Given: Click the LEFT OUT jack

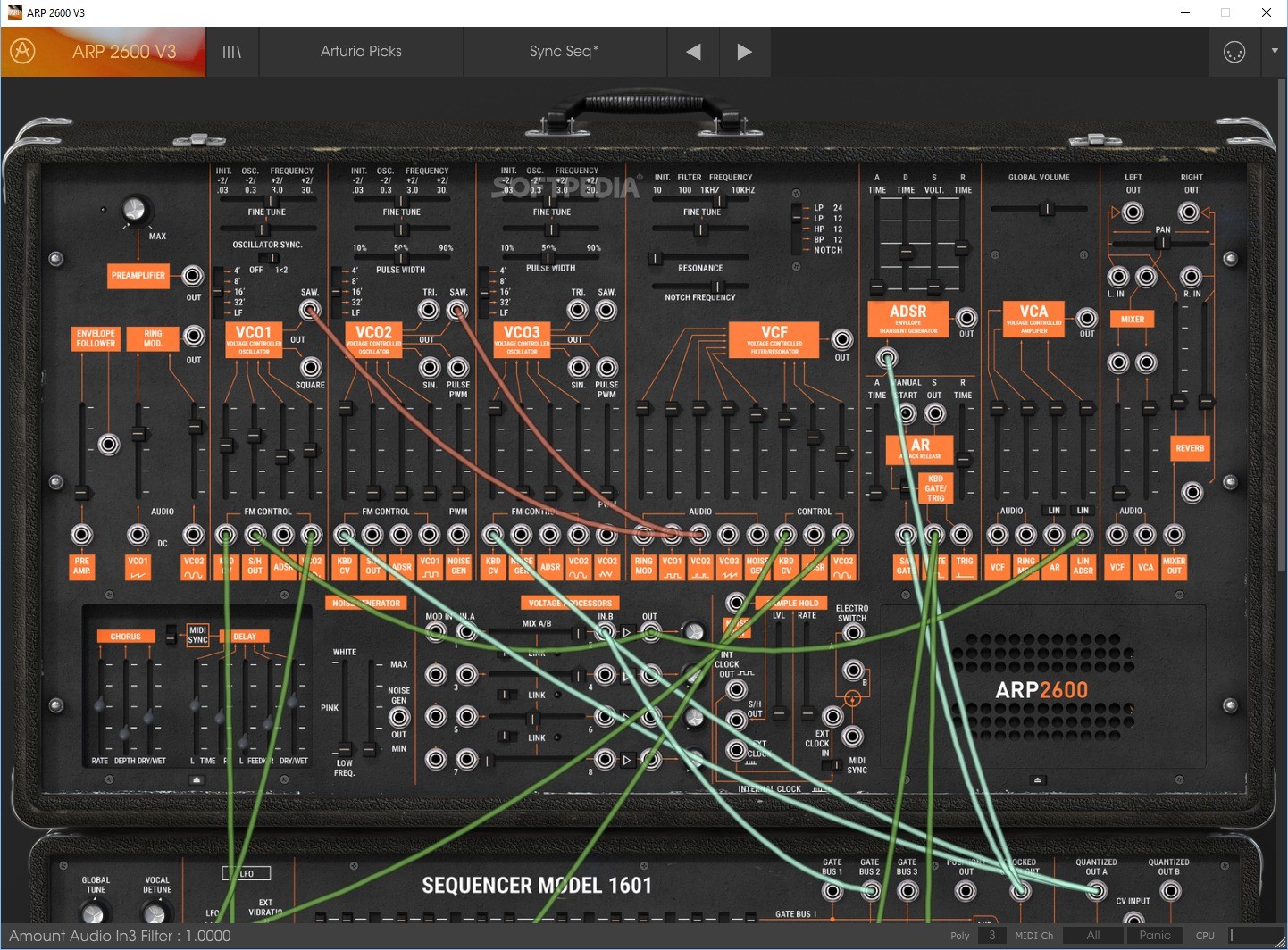Looking at the screenshot, I should 1133,212.
